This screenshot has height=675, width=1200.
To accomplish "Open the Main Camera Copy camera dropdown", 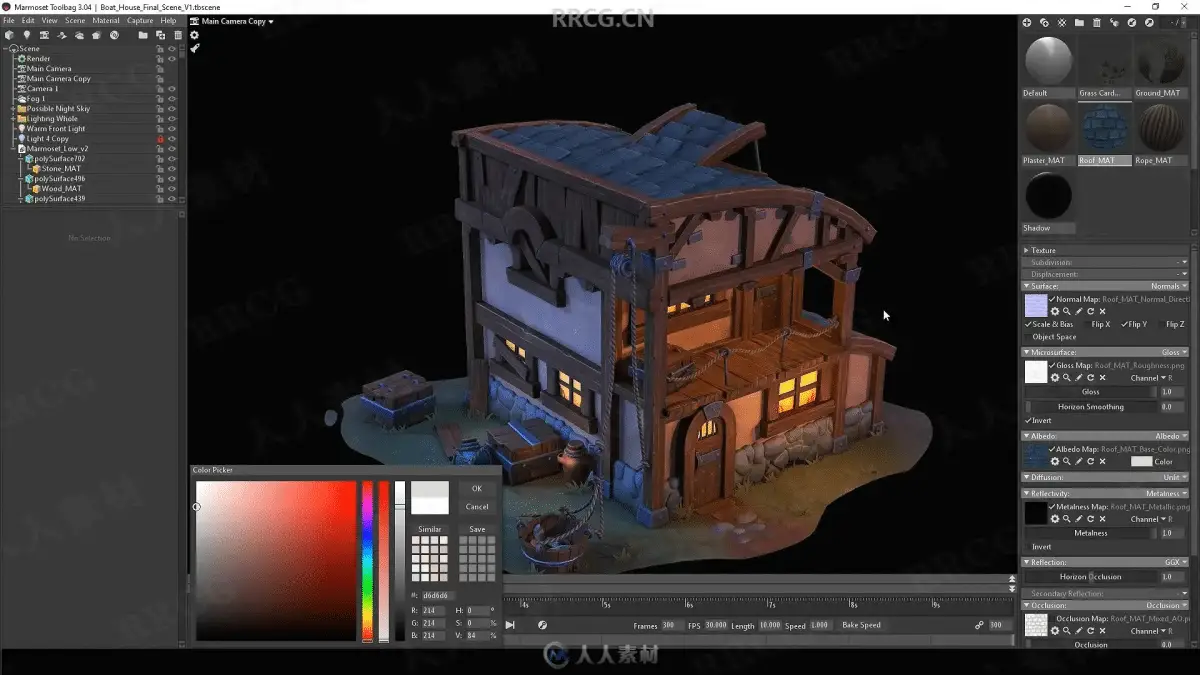I will (x=237, y=21).
